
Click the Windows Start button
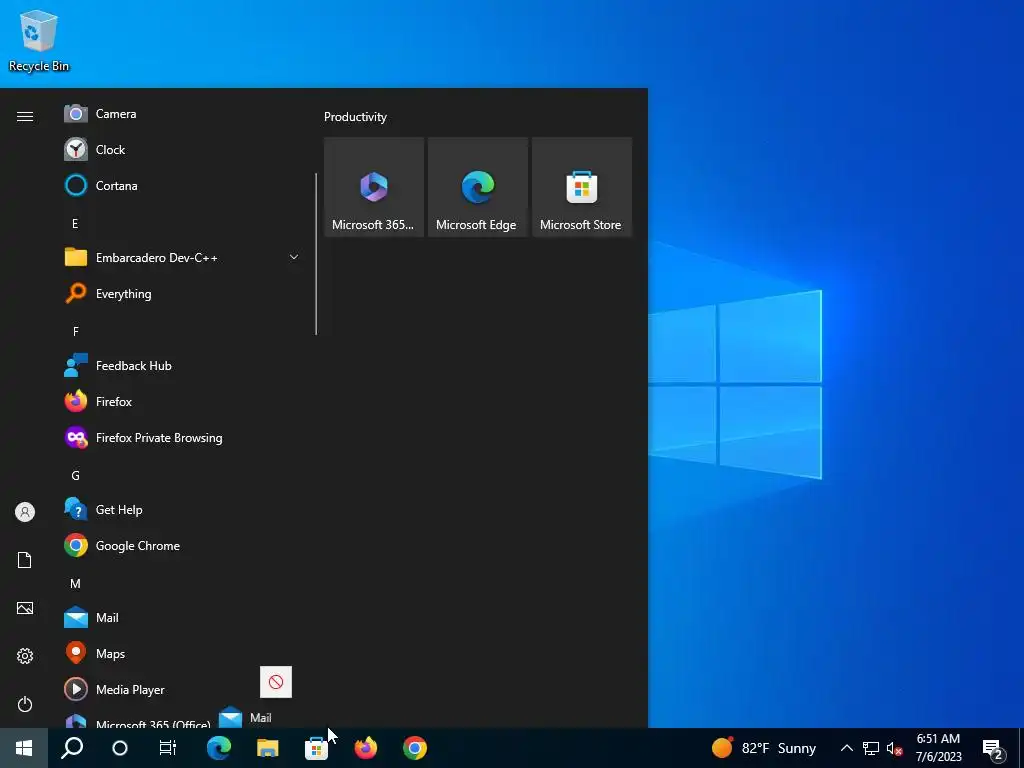click(x=24, y=748)
